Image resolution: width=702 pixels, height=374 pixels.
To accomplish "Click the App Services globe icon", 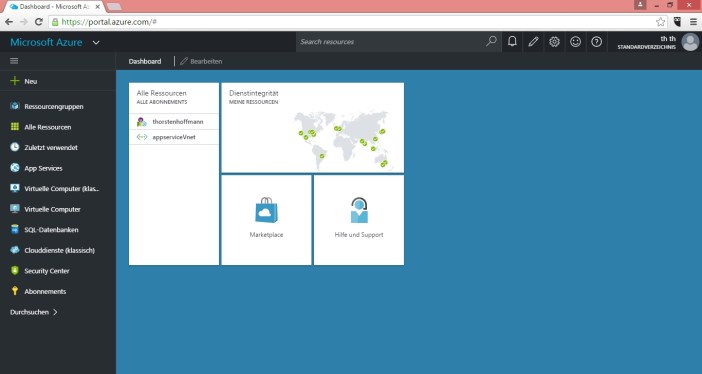I will (x=15, y=168).
